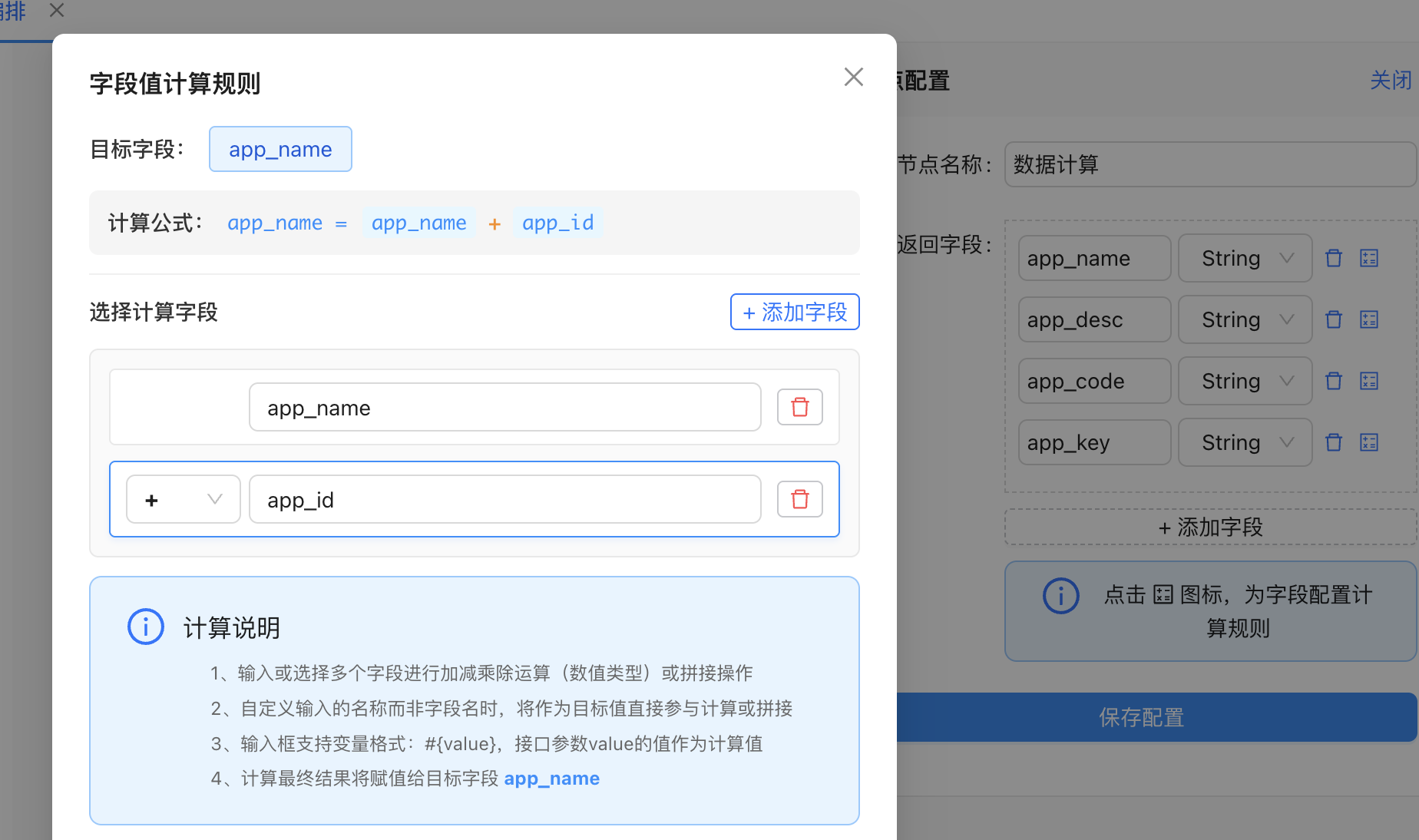Click trash icon for app_name return field

coord(1334,258)
